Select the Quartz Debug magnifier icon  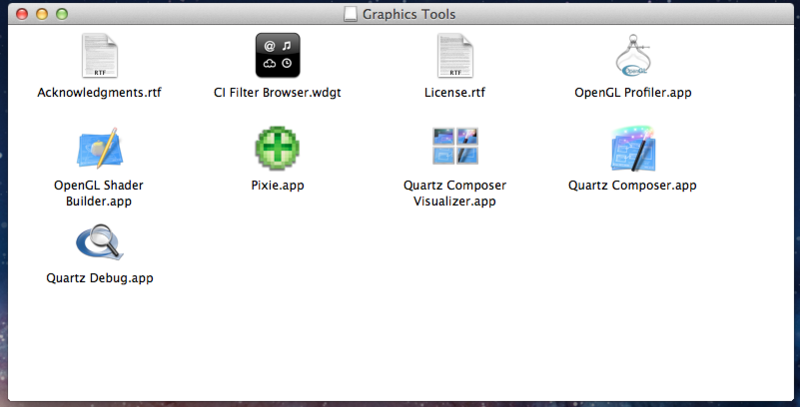99,242
